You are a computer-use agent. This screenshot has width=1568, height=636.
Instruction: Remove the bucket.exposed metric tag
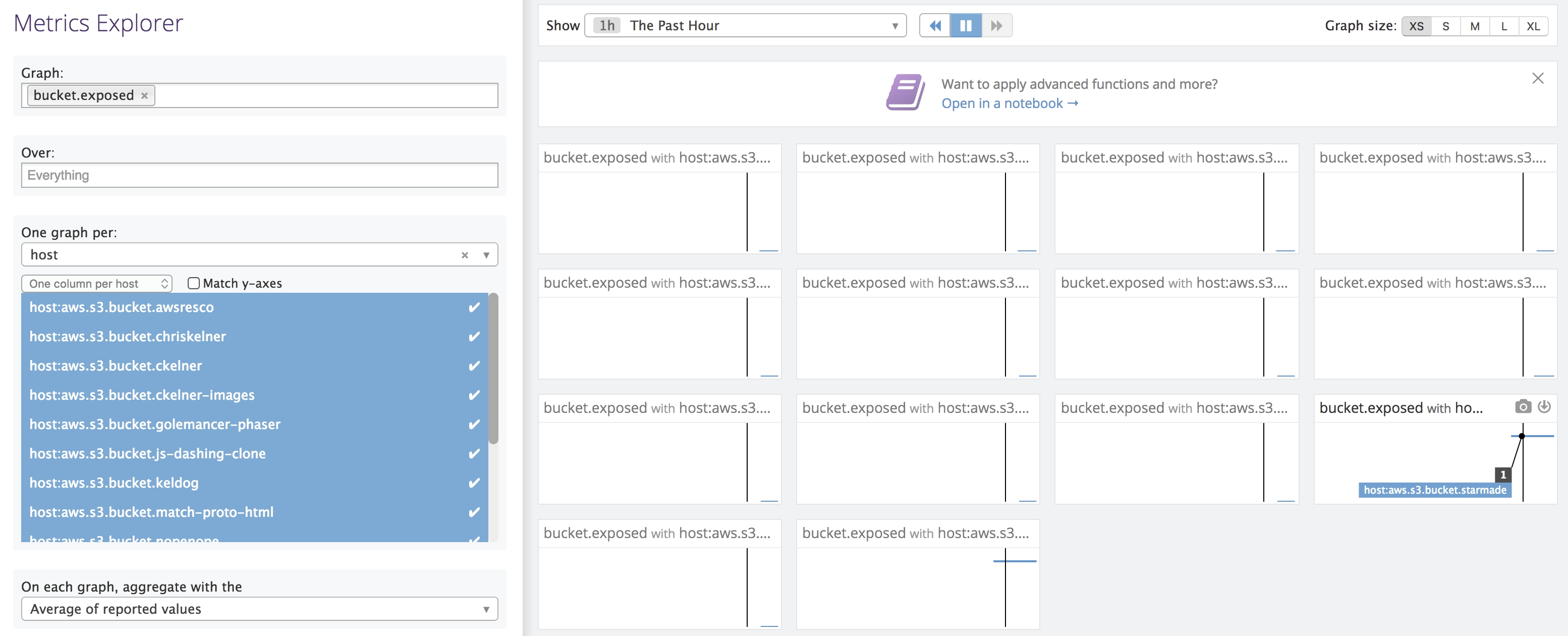click(144, 95)
